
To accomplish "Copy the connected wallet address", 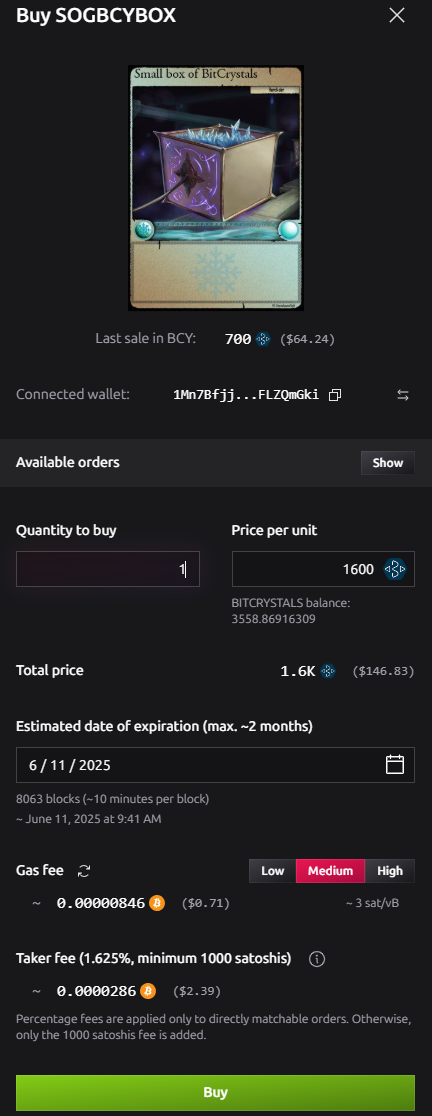I will point(334,394).
